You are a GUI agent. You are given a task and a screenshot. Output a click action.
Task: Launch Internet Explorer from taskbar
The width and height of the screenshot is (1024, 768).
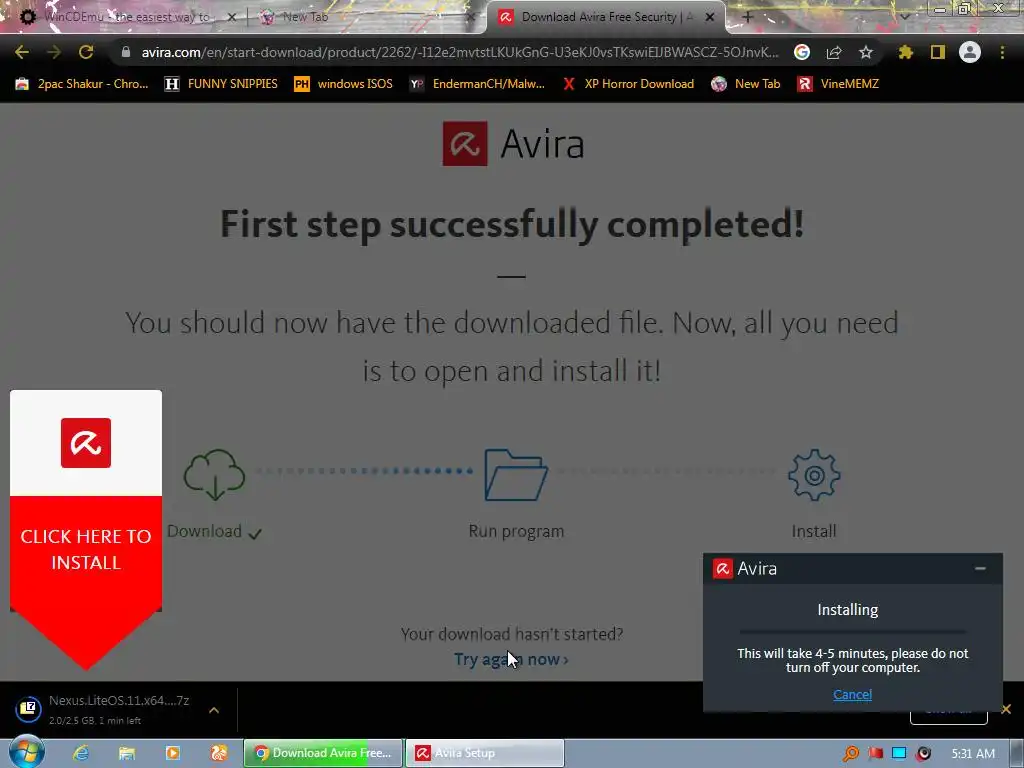pos(81,753)
